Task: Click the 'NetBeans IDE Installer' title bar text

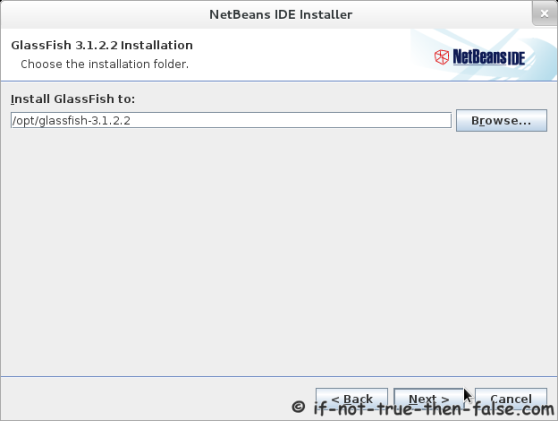Action: (280, 15)
